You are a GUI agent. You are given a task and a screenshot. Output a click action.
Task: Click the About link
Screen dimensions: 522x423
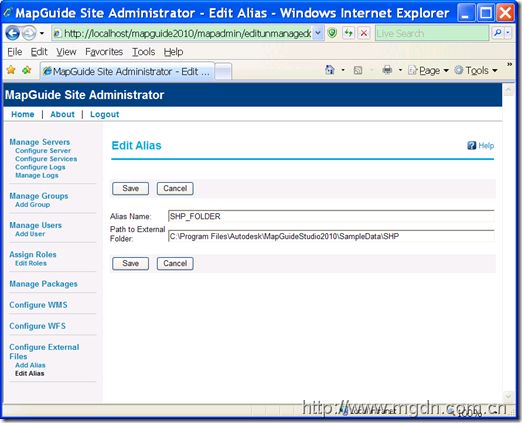pos(62,114)
